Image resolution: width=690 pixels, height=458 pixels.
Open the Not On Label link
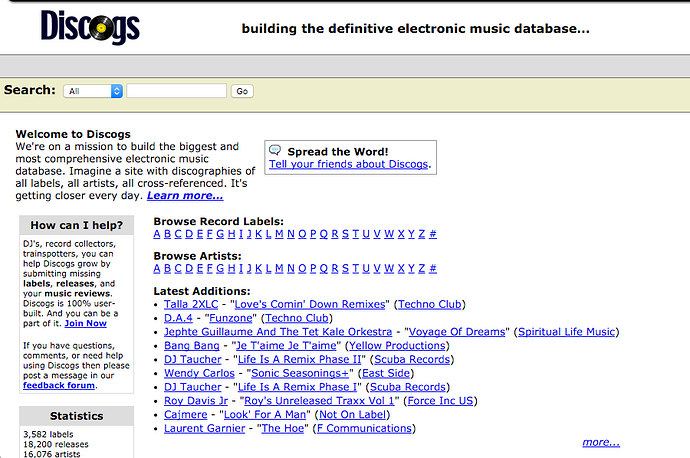pos(352,414)
